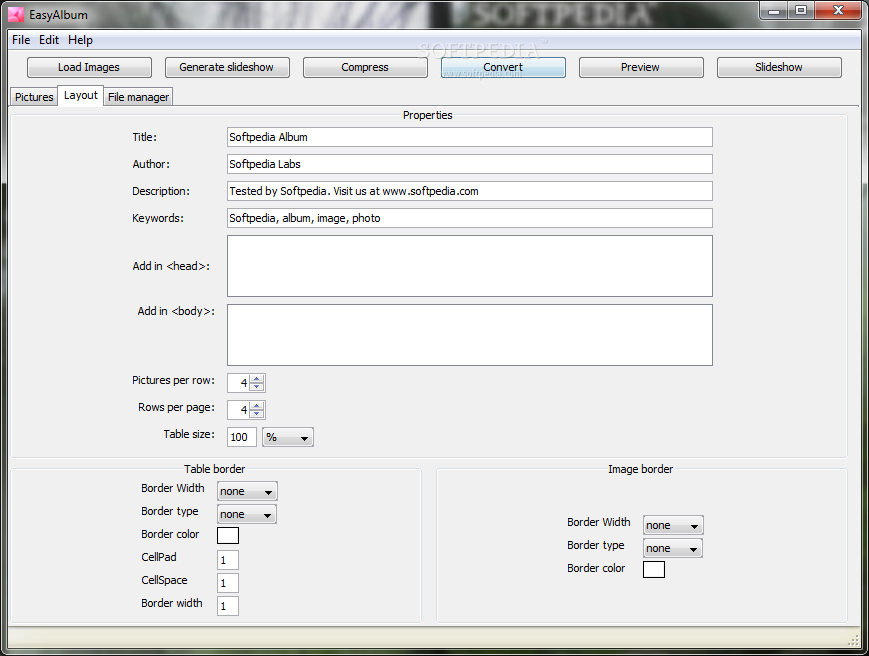Switch to the Pictures tab

point(34,97)
